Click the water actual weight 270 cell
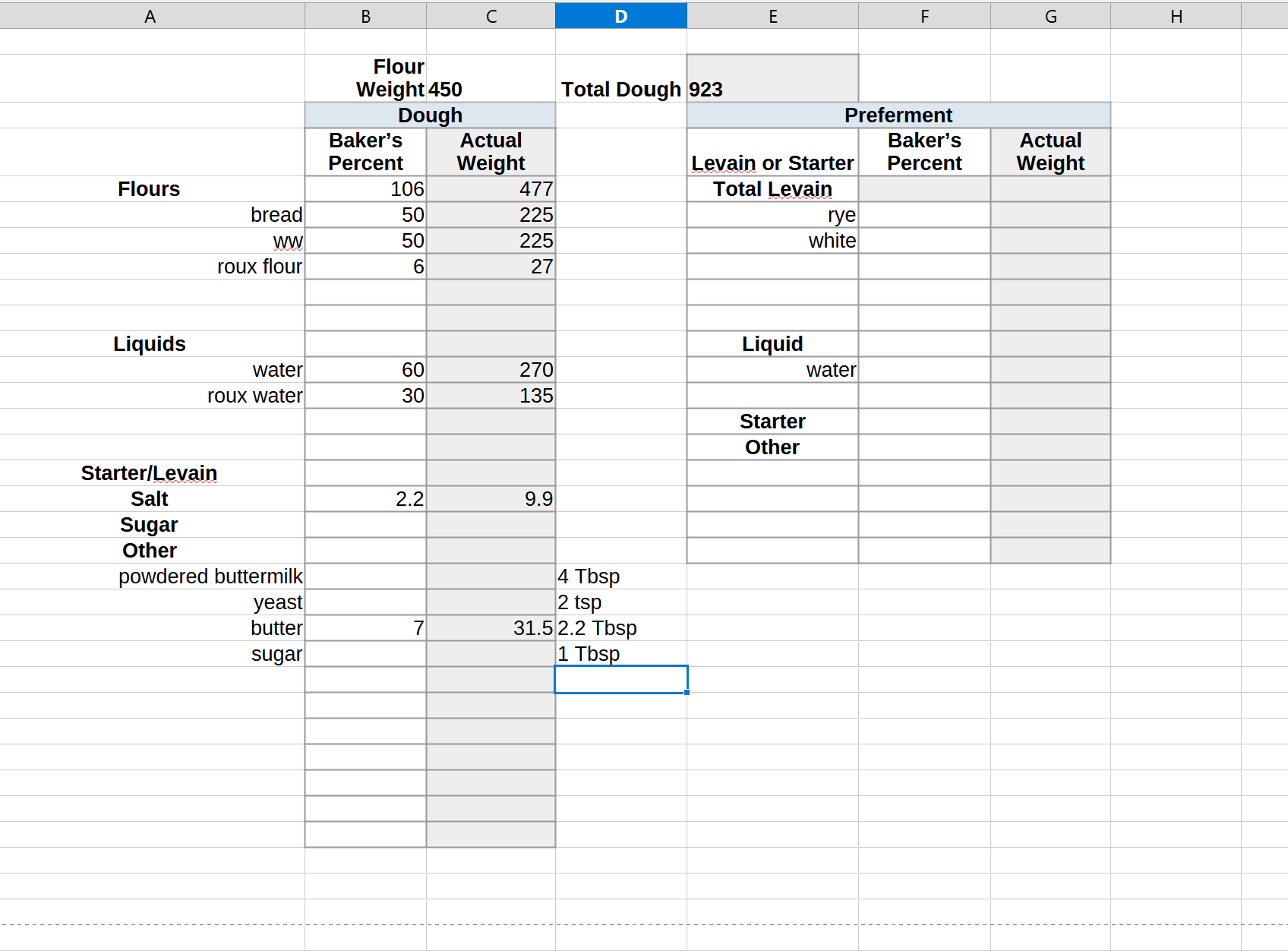1288x951 pixels. (x=491, y=370)
